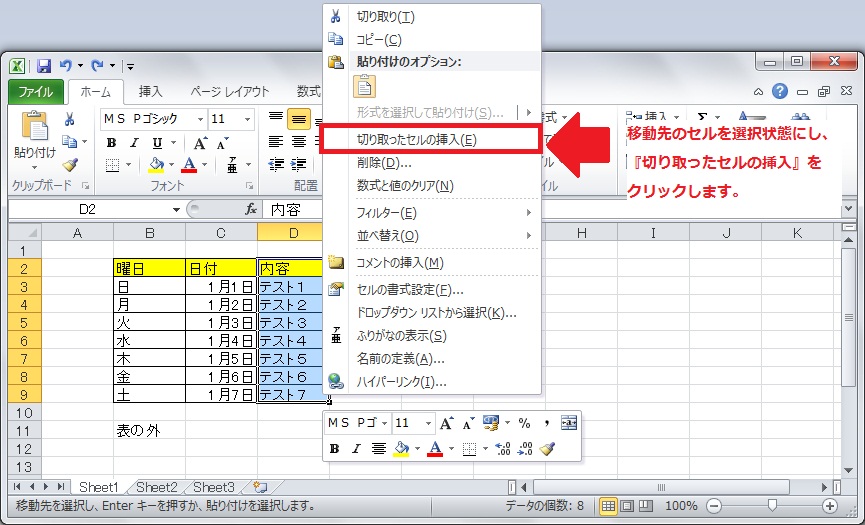Open the Clipboard pane launcher in クリップボード group
The image size is (865, 525).
click(x=86, y=186)
